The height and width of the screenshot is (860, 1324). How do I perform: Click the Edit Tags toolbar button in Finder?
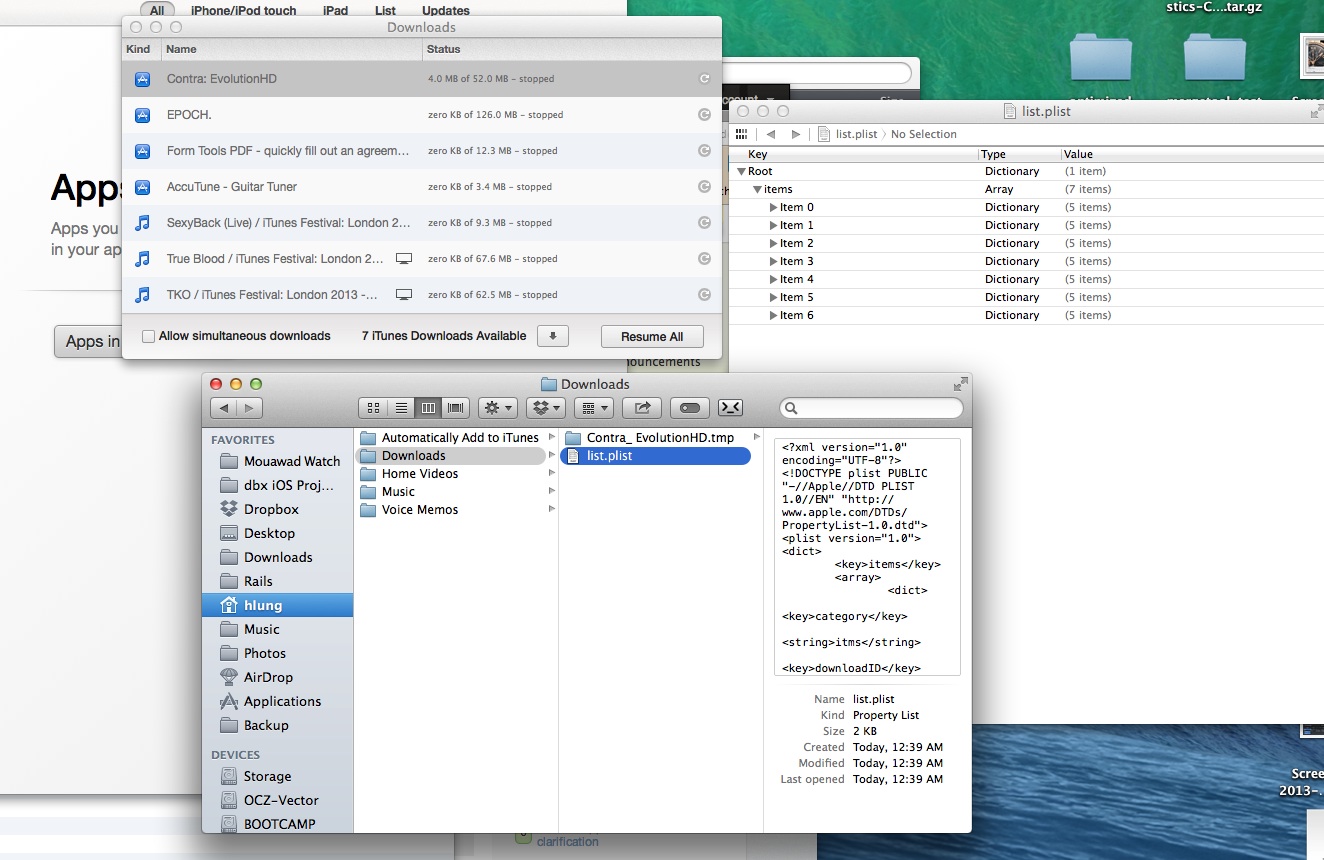(689, 408)
